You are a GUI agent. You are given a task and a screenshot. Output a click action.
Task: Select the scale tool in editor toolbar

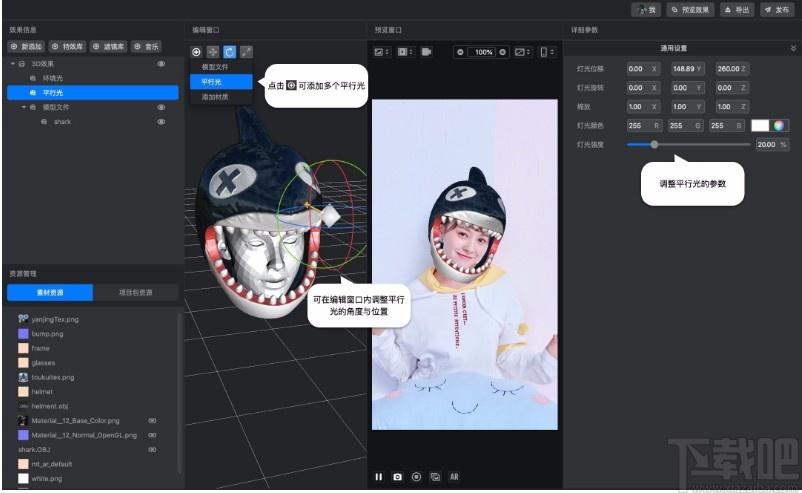(x=246, y=52)
